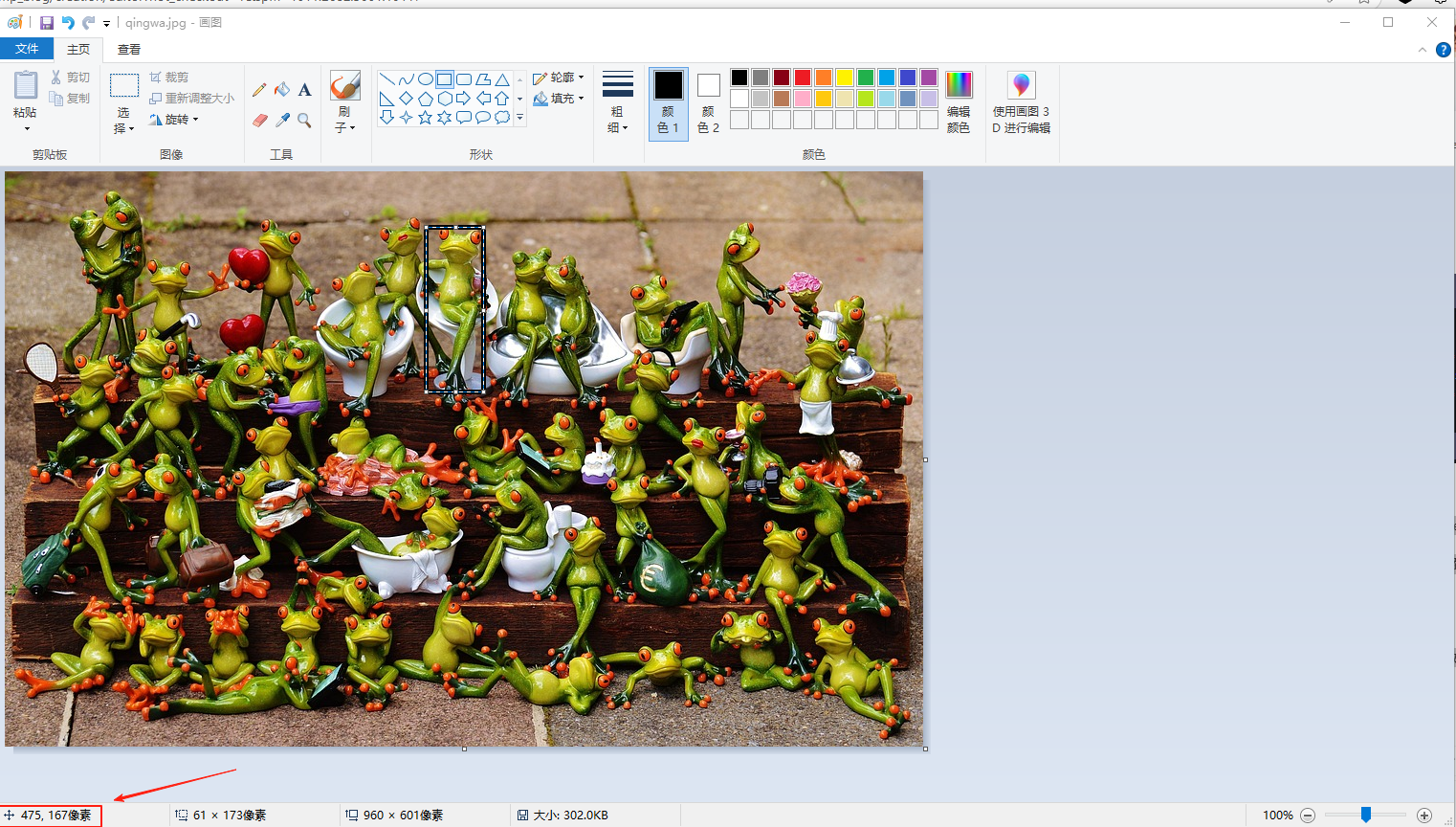
Task: Click the 960 × 601像素 dimension text
Action: (403, 816)
